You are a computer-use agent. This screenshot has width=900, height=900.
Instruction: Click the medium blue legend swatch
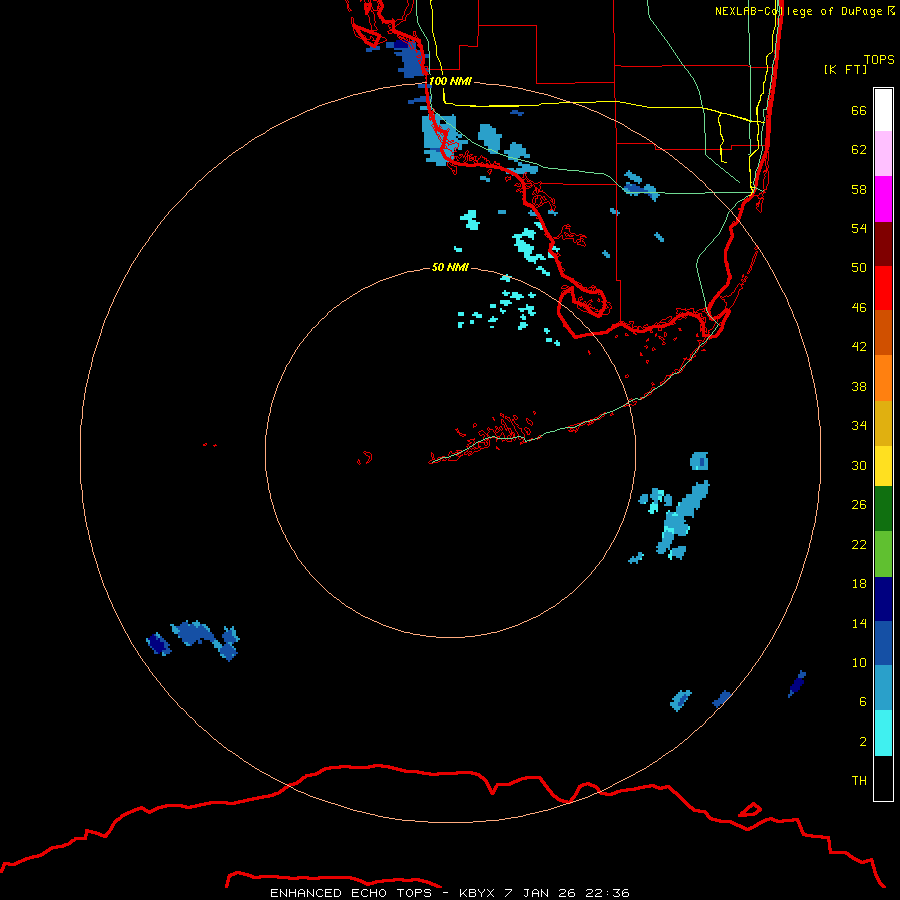point(883,643)
